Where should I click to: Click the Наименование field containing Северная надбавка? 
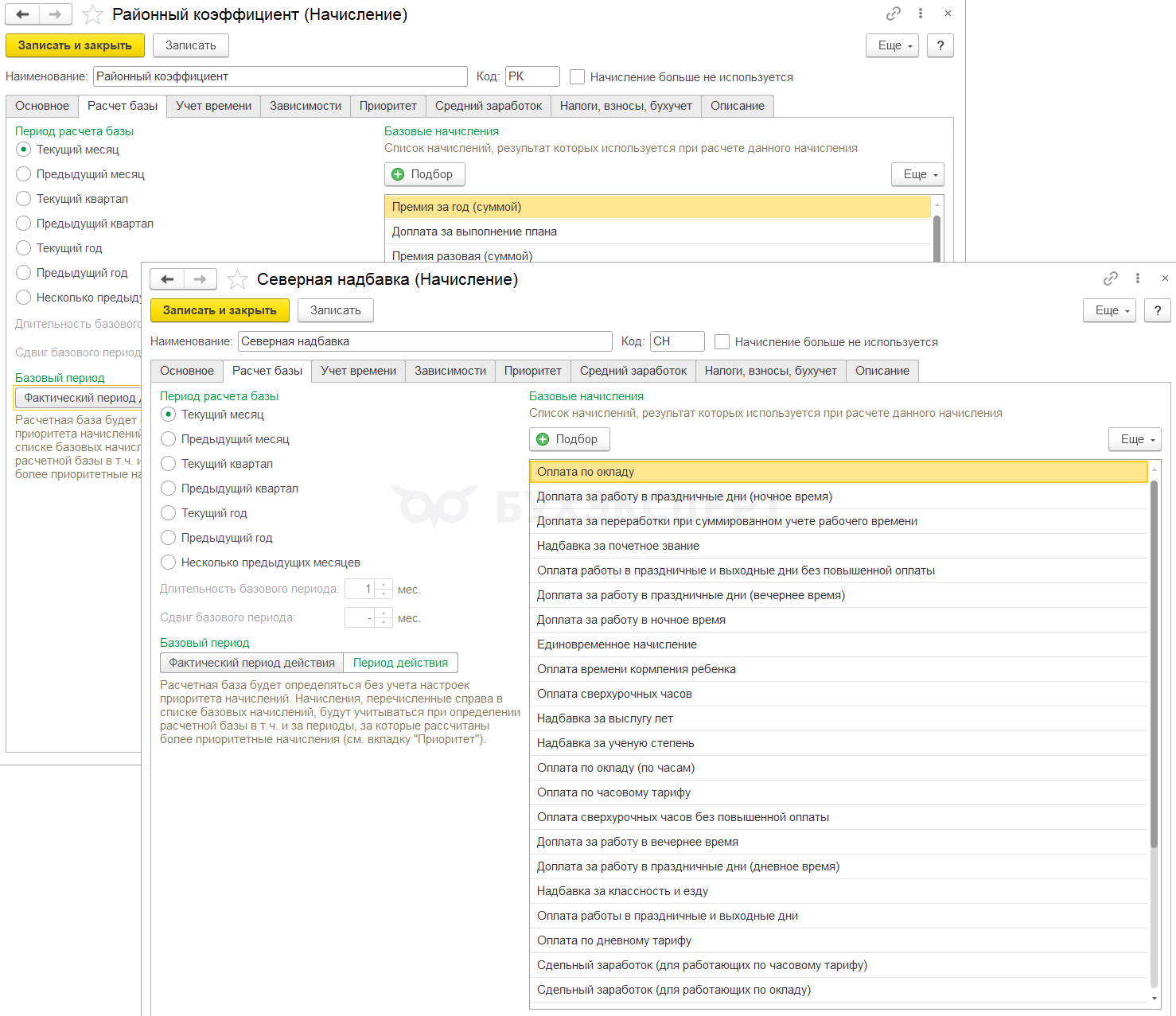coord(425,341)
